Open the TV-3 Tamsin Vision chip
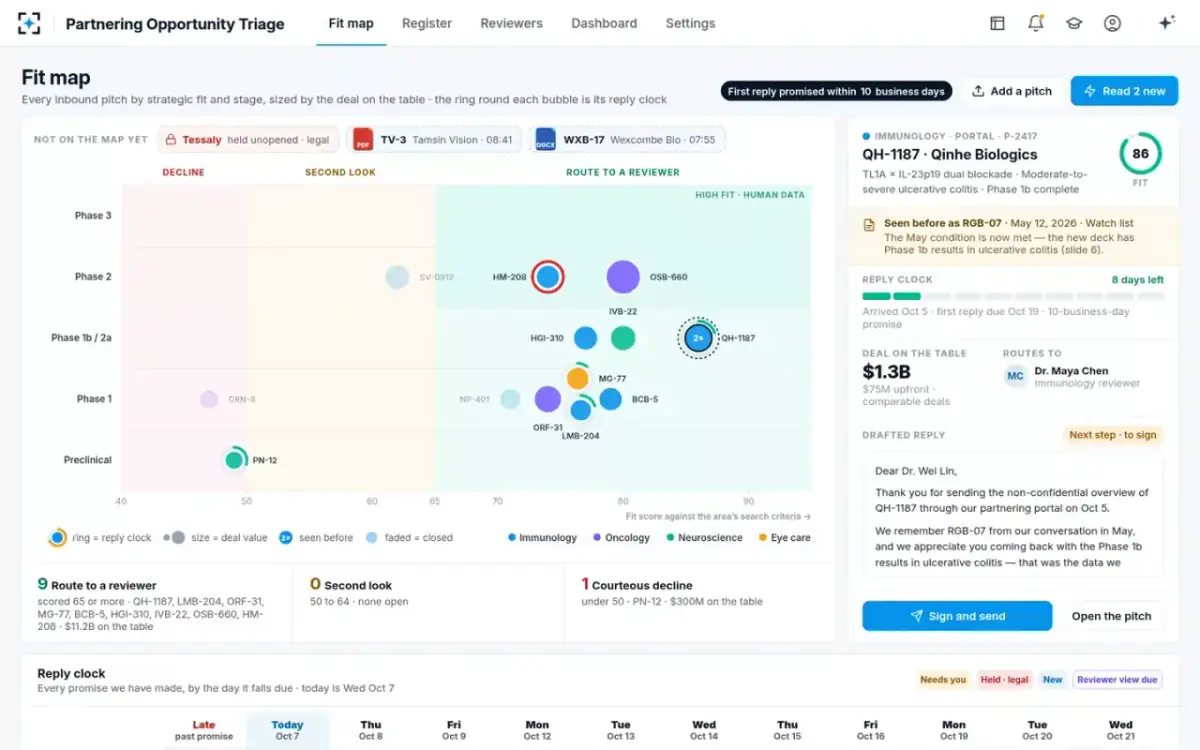The width and height of the screenshot is (1200, 750). point(433,140)
